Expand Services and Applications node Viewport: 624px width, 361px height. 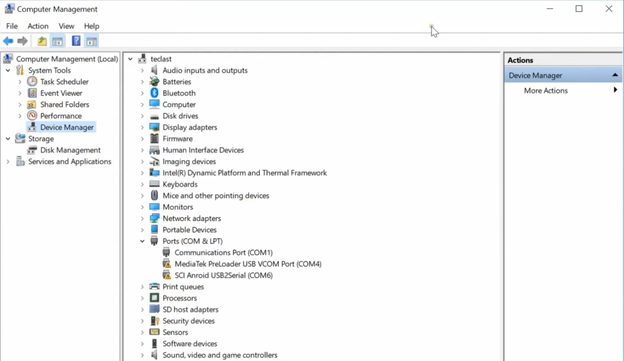click(8, 162)
